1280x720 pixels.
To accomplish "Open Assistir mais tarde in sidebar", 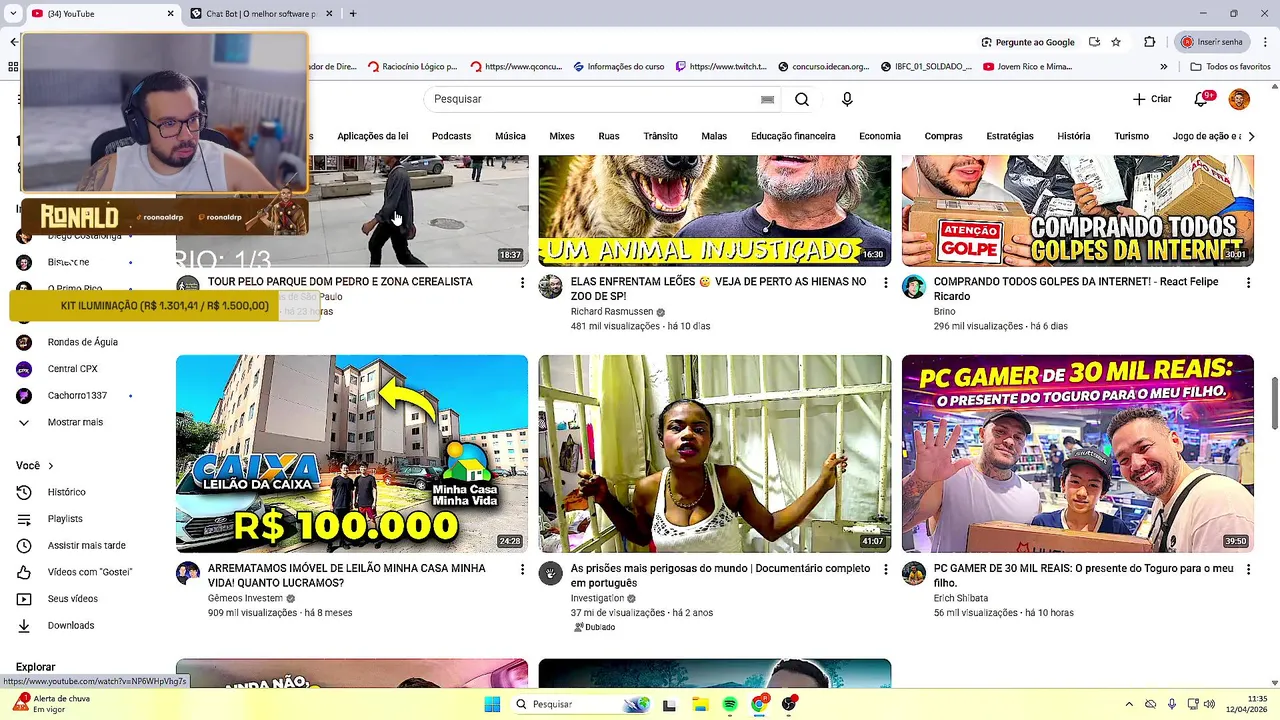I will click(86, 546).
